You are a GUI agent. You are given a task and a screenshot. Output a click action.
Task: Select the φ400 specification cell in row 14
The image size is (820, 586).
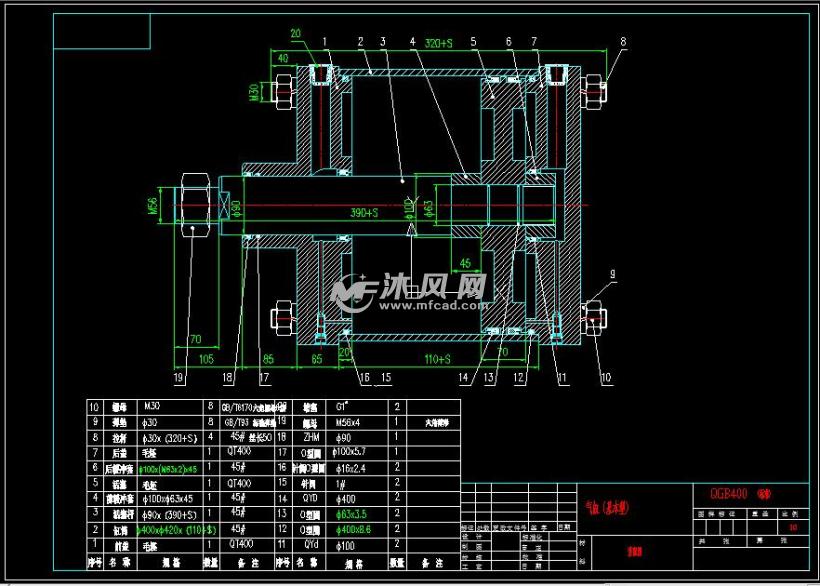pyautogui.click(x=346, y=499)
